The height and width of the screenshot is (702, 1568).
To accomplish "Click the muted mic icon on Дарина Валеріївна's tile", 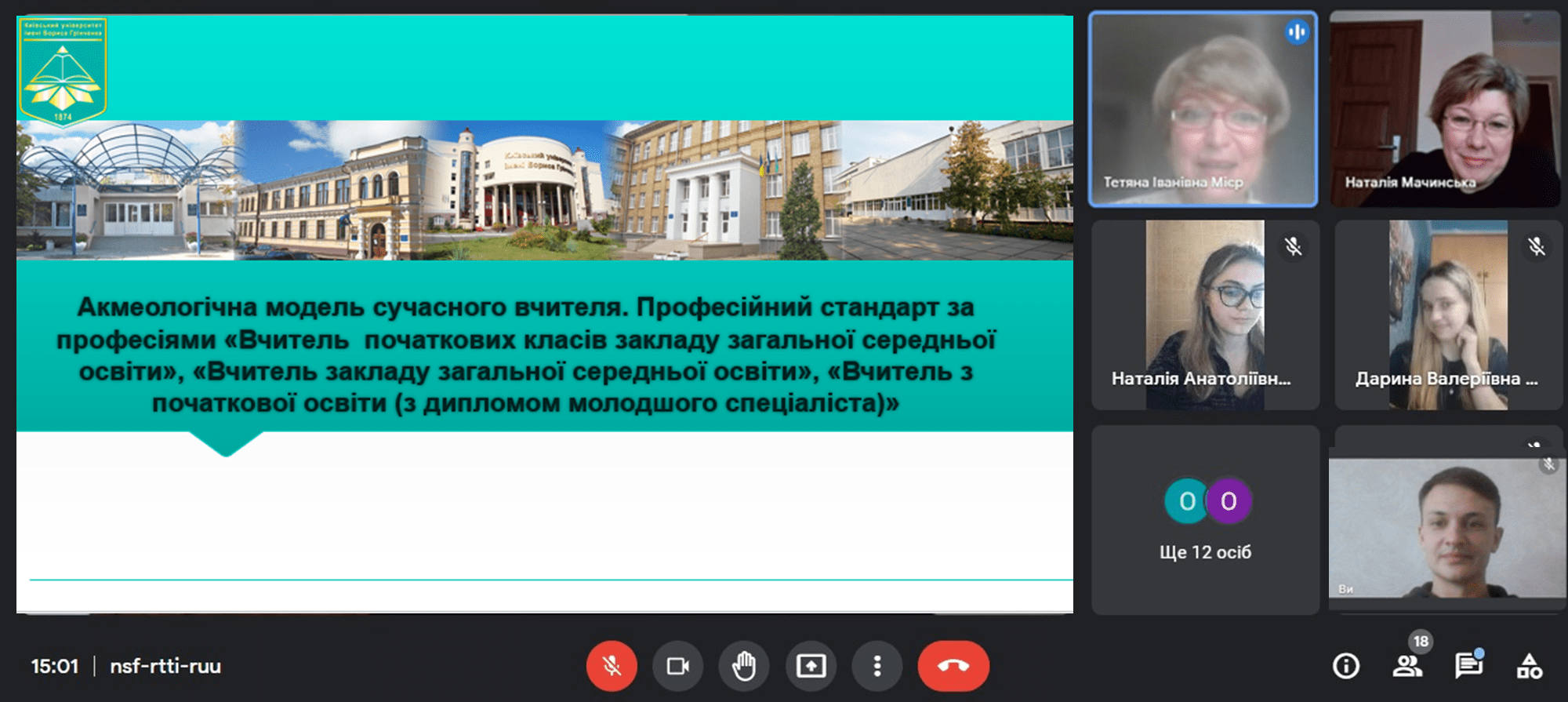I will click(1536, 246).
